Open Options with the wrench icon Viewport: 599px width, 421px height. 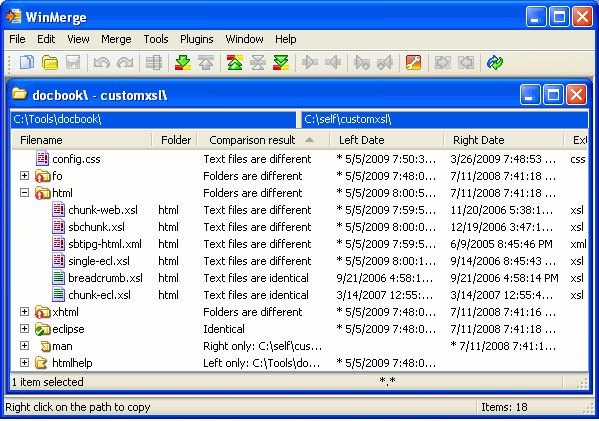tap(414, 62)
